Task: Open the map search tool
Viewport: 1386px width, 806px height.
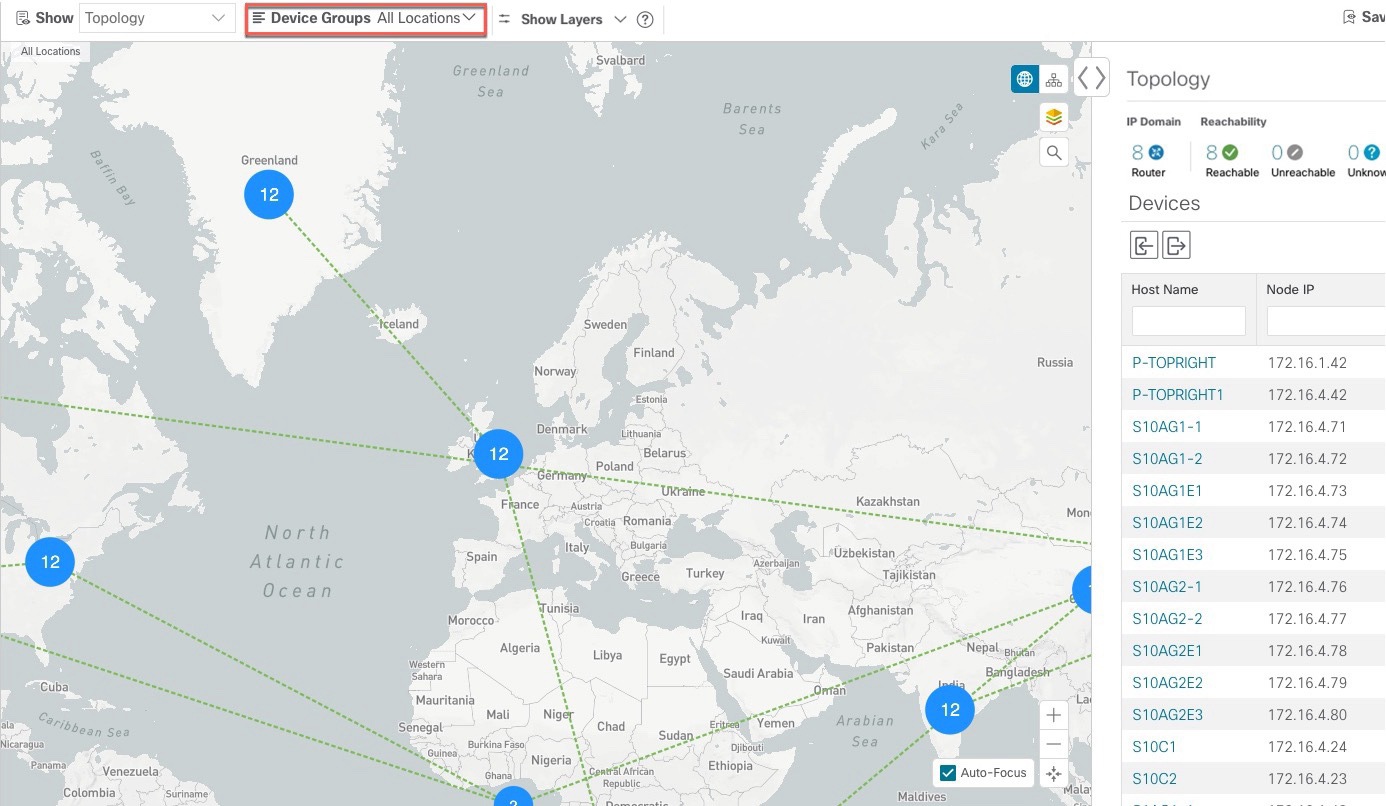Action: pyautogui.click(x=1053, y=152)
